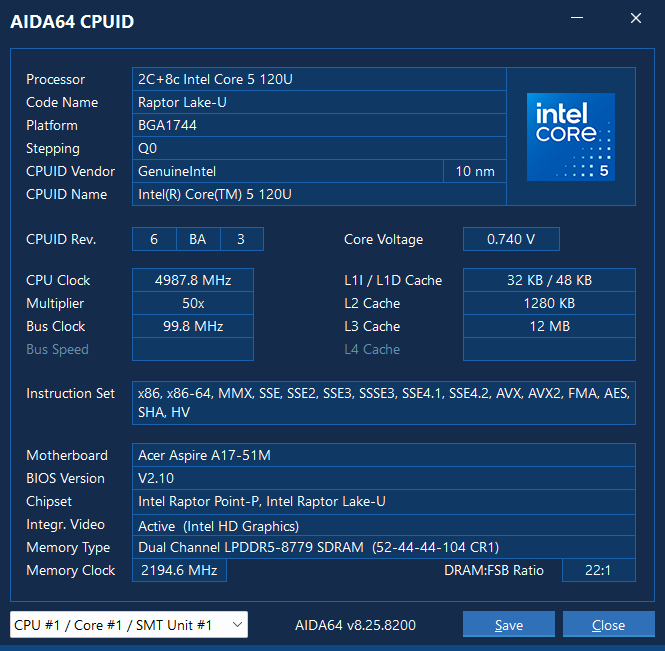Select the Code Name value Raptor Lake-U
Screen dimensions: 665x651
[318, 102]
